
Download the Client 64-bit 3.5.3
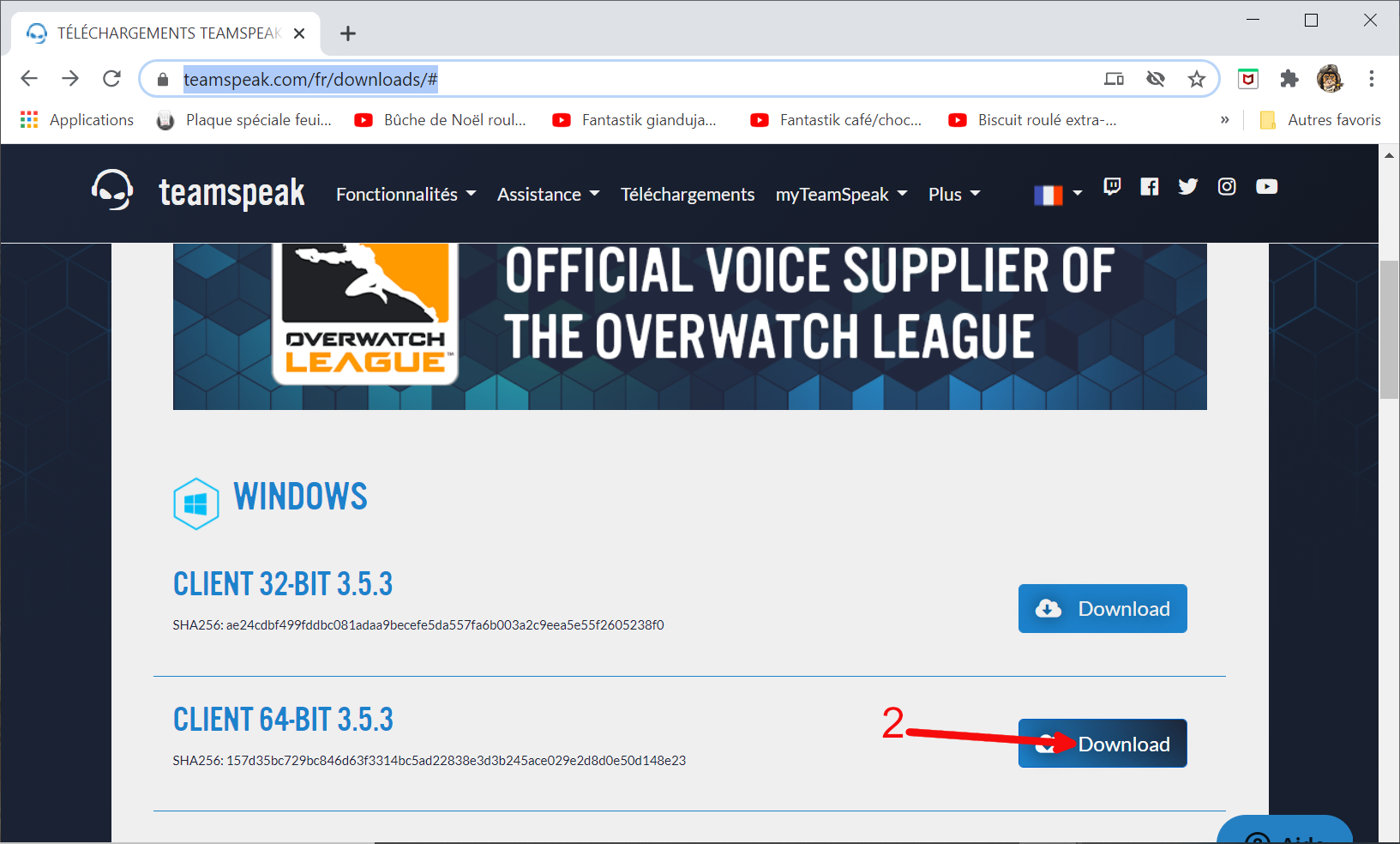tap(1103, 744)
